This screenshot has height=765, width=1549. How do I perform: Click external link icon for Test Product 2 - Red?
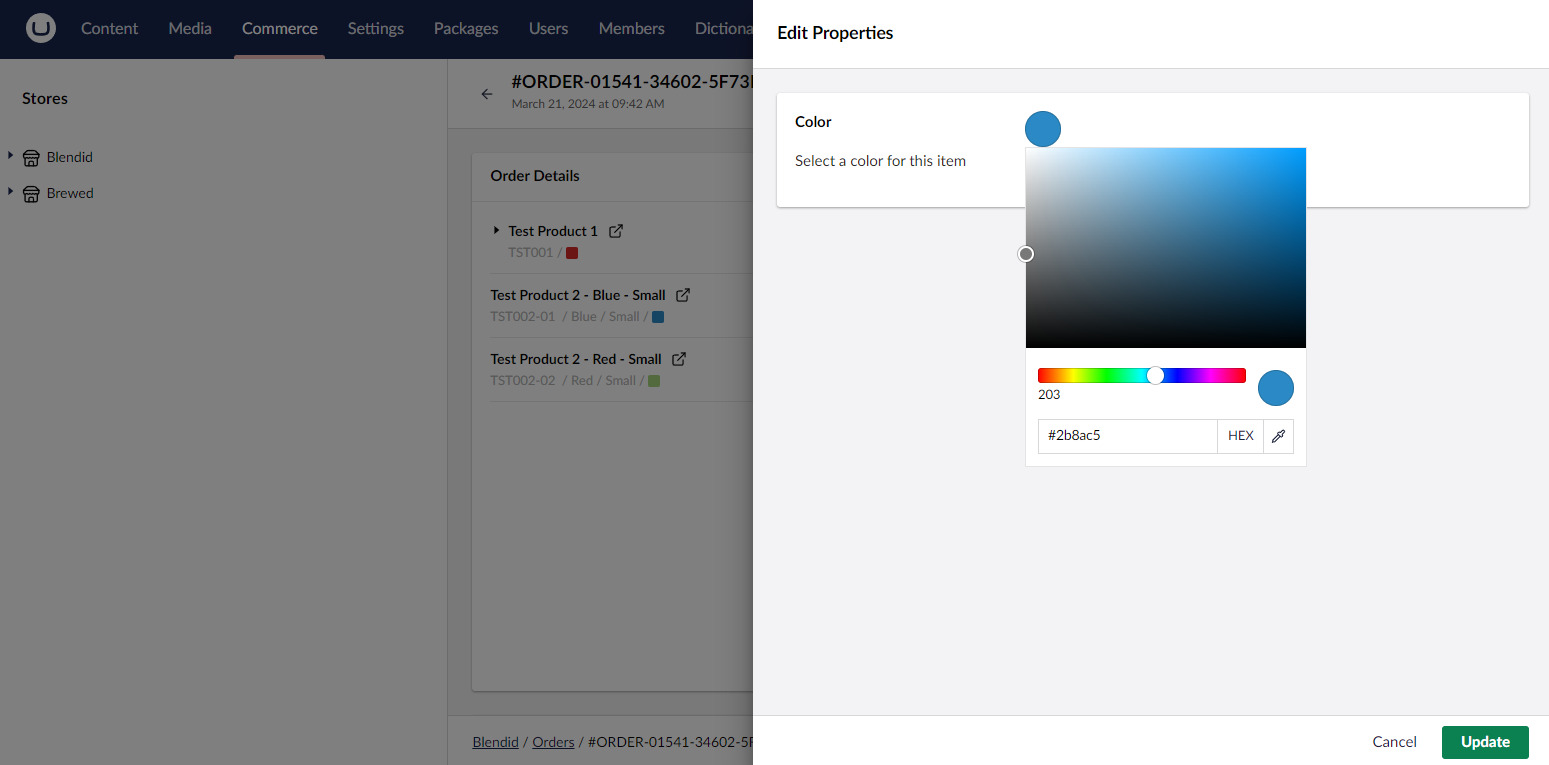[679, 358]
